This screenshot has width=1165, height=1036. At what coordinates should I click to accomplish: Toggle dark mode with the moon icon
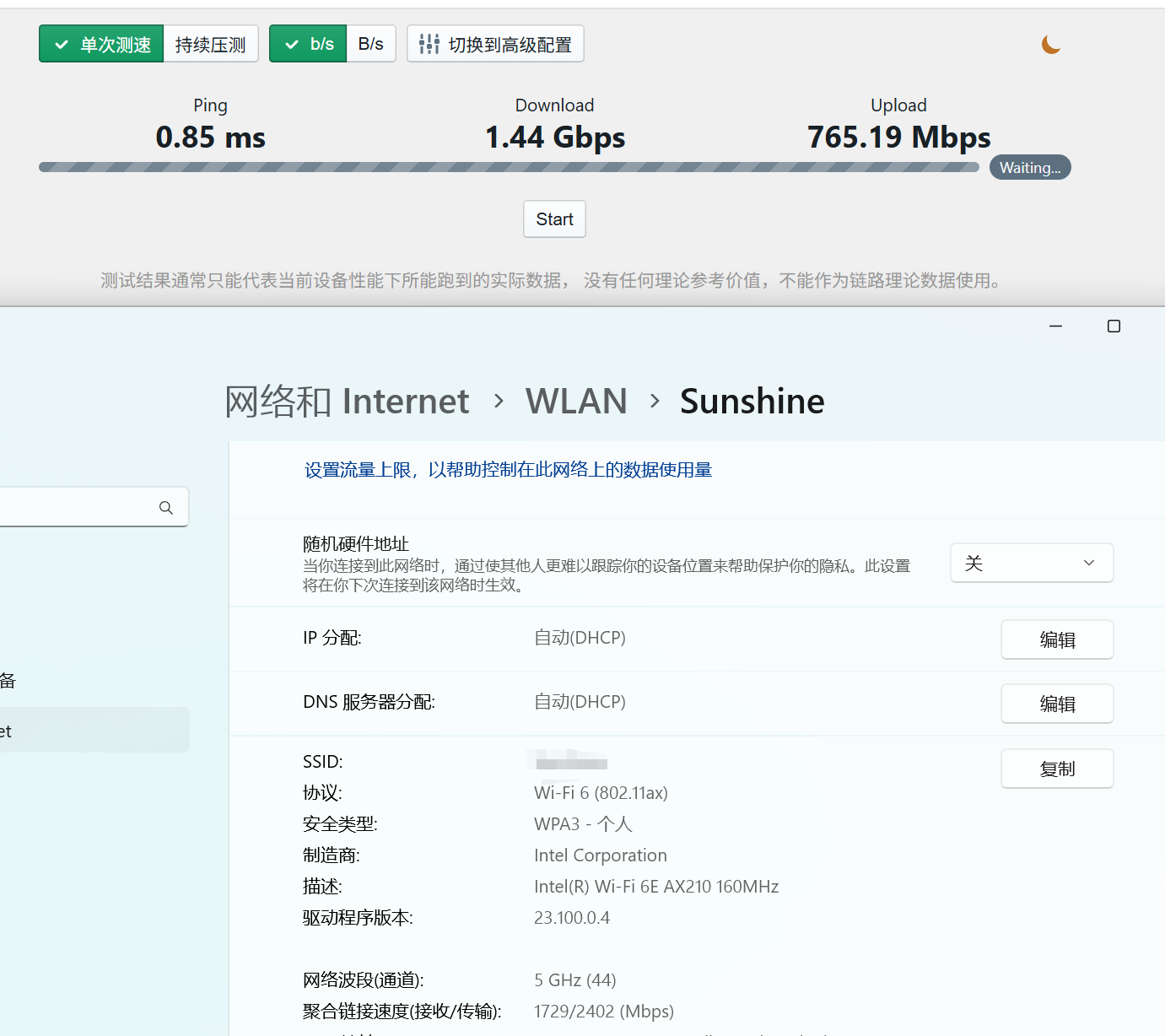pos(1050,45)
